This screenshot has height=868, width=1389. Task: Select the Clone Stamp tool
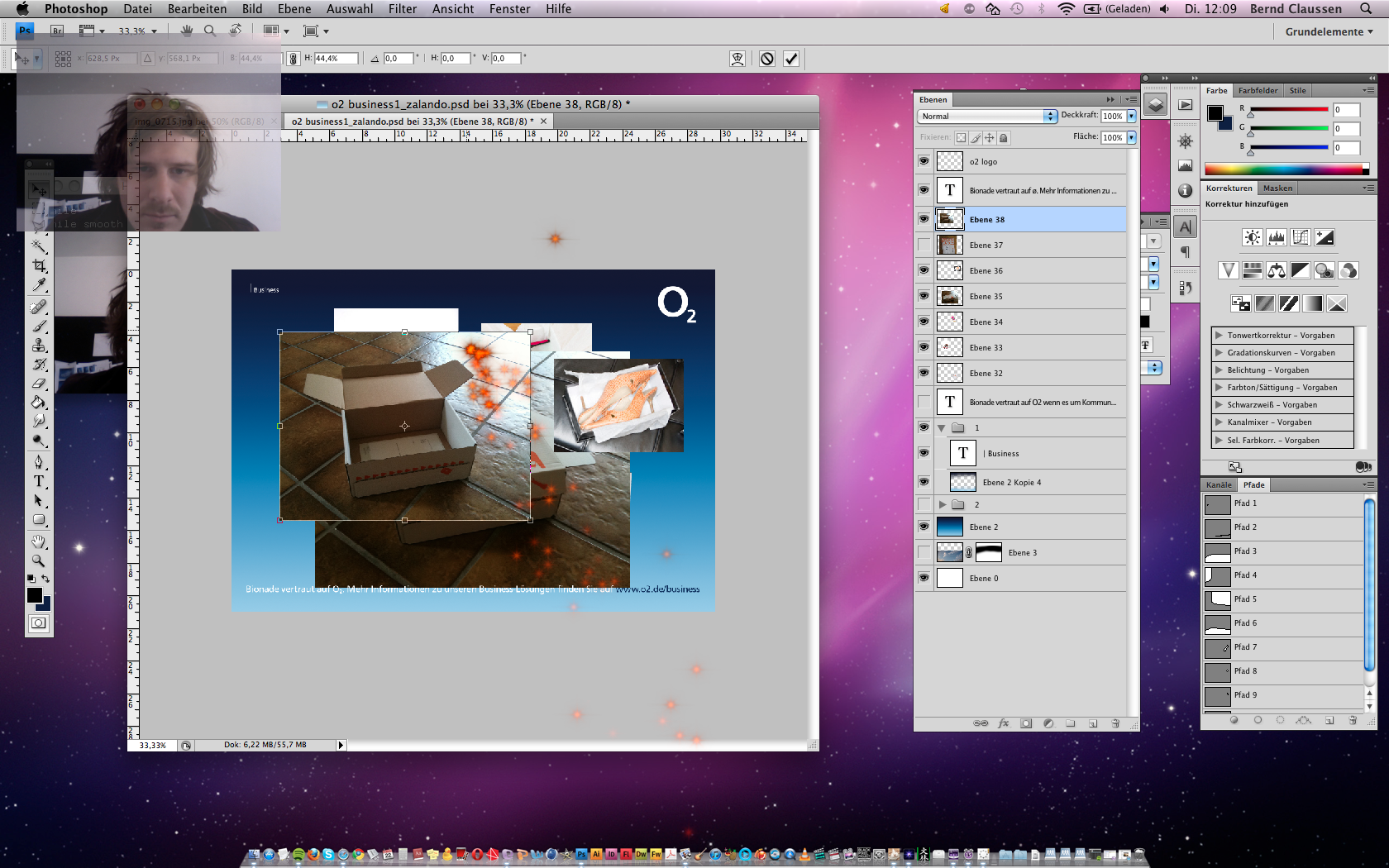(x=39, y=346)
